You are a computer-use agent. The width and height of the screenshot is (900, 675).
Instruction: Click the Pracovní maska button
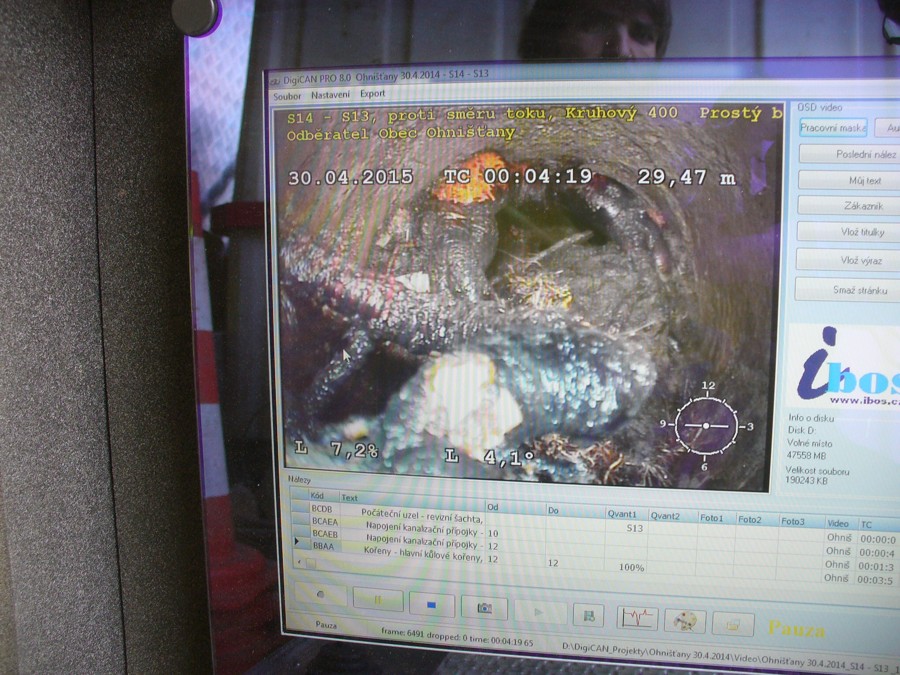(832, 128)
